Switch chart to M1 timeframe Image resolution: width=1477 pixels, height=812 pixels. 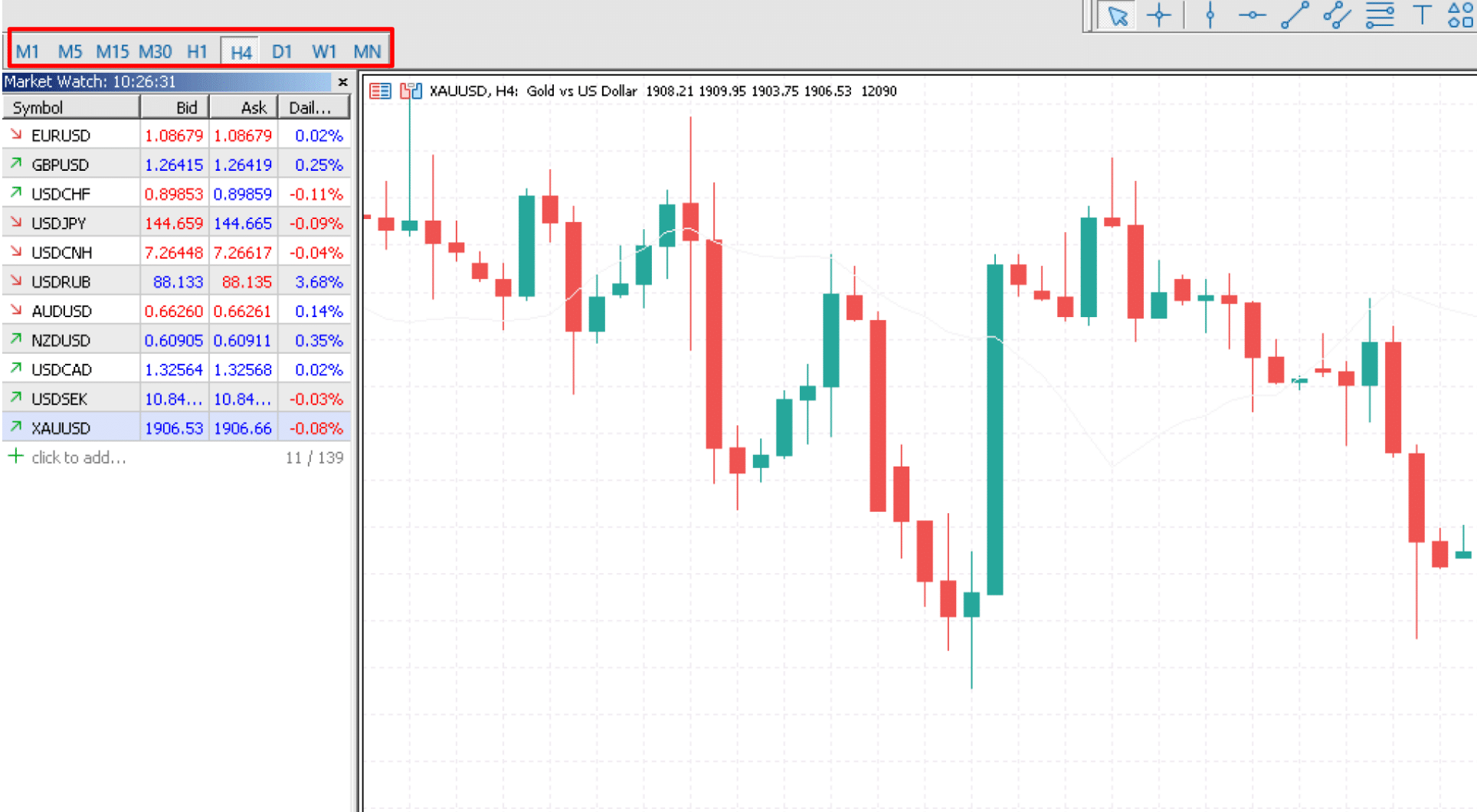[27, 51]
